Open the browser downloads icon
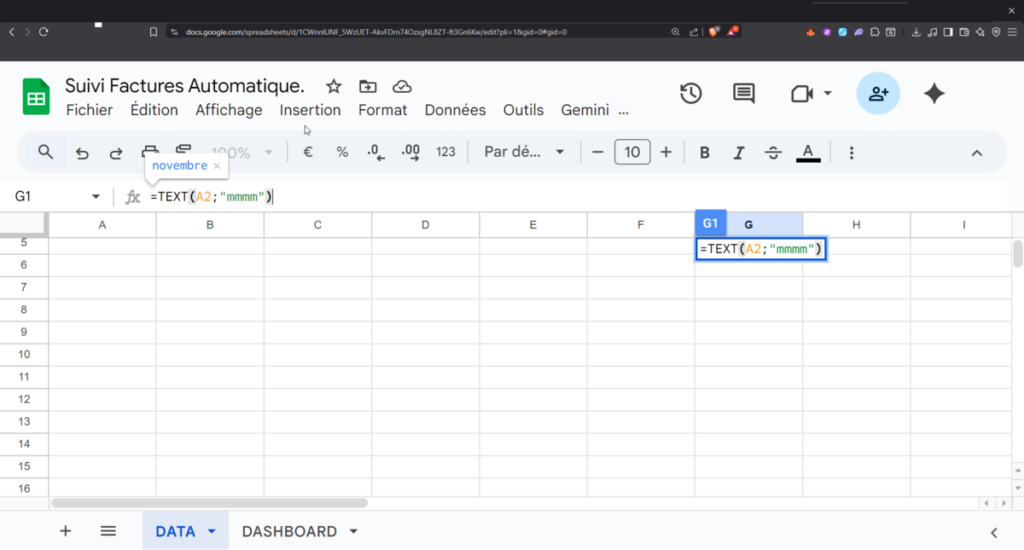 916,32
